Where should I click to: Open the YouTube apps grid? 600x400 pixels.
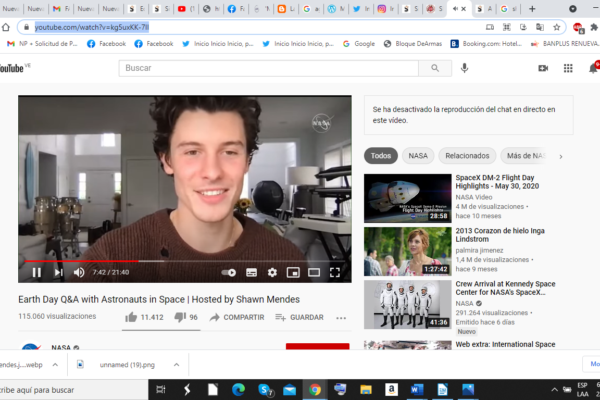click(568, 68)
